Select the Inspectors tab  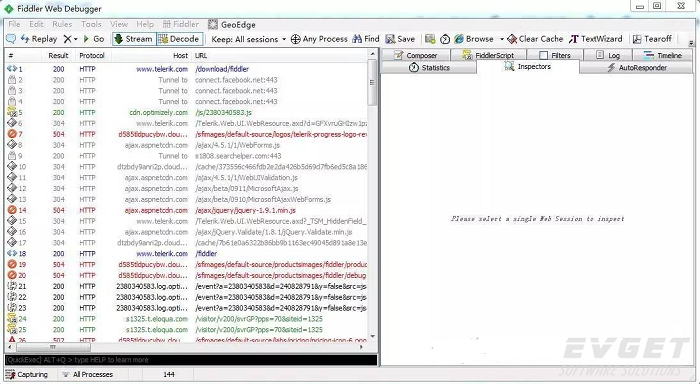[528, 67]
